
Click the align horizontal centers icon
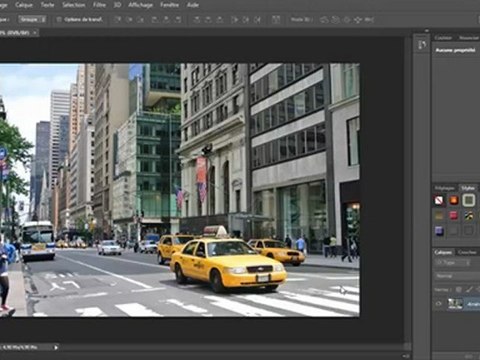pyautogui.click(x=166, y=20)
